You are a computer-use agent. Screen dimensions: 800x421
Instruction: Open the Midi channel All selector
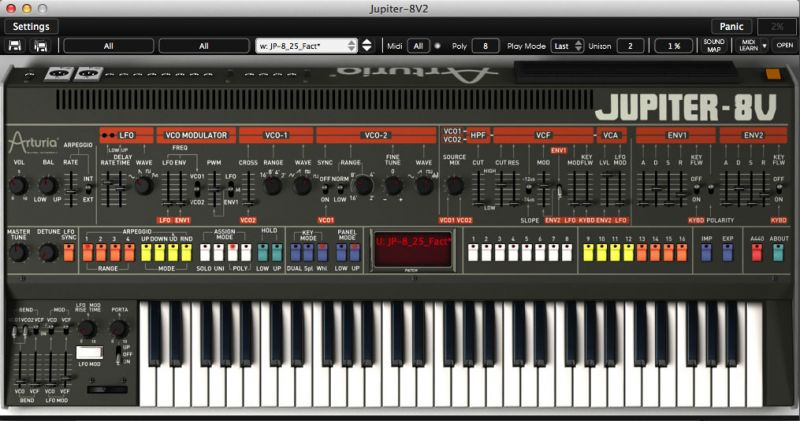coord(418,46)
